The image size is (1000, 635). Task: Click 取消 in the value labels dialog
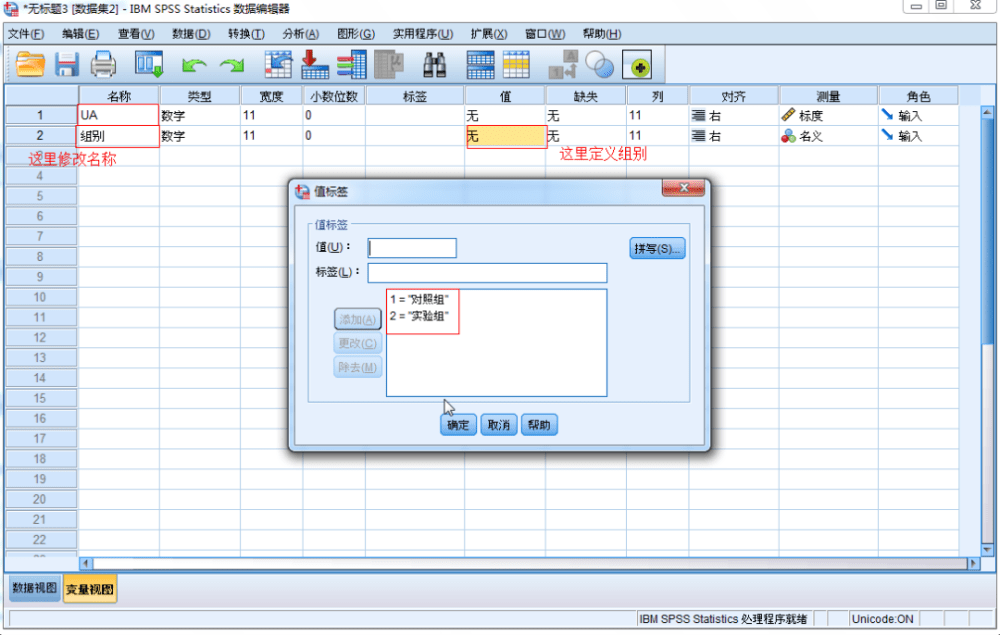pyautogui.click(x=499, y=425)
